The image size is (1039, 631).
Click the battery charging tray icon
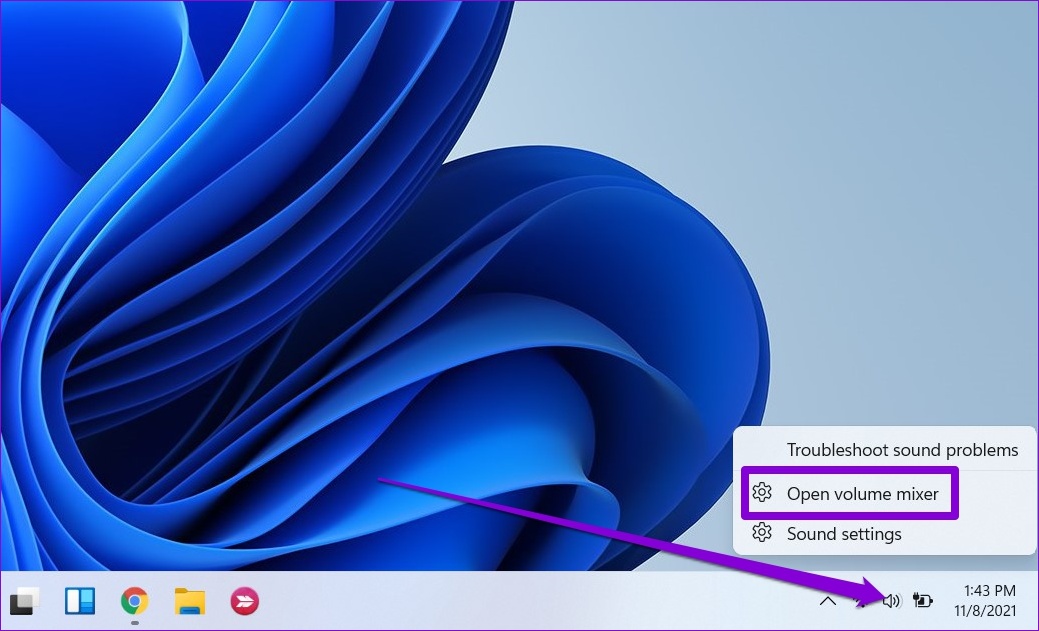[922, 601]
